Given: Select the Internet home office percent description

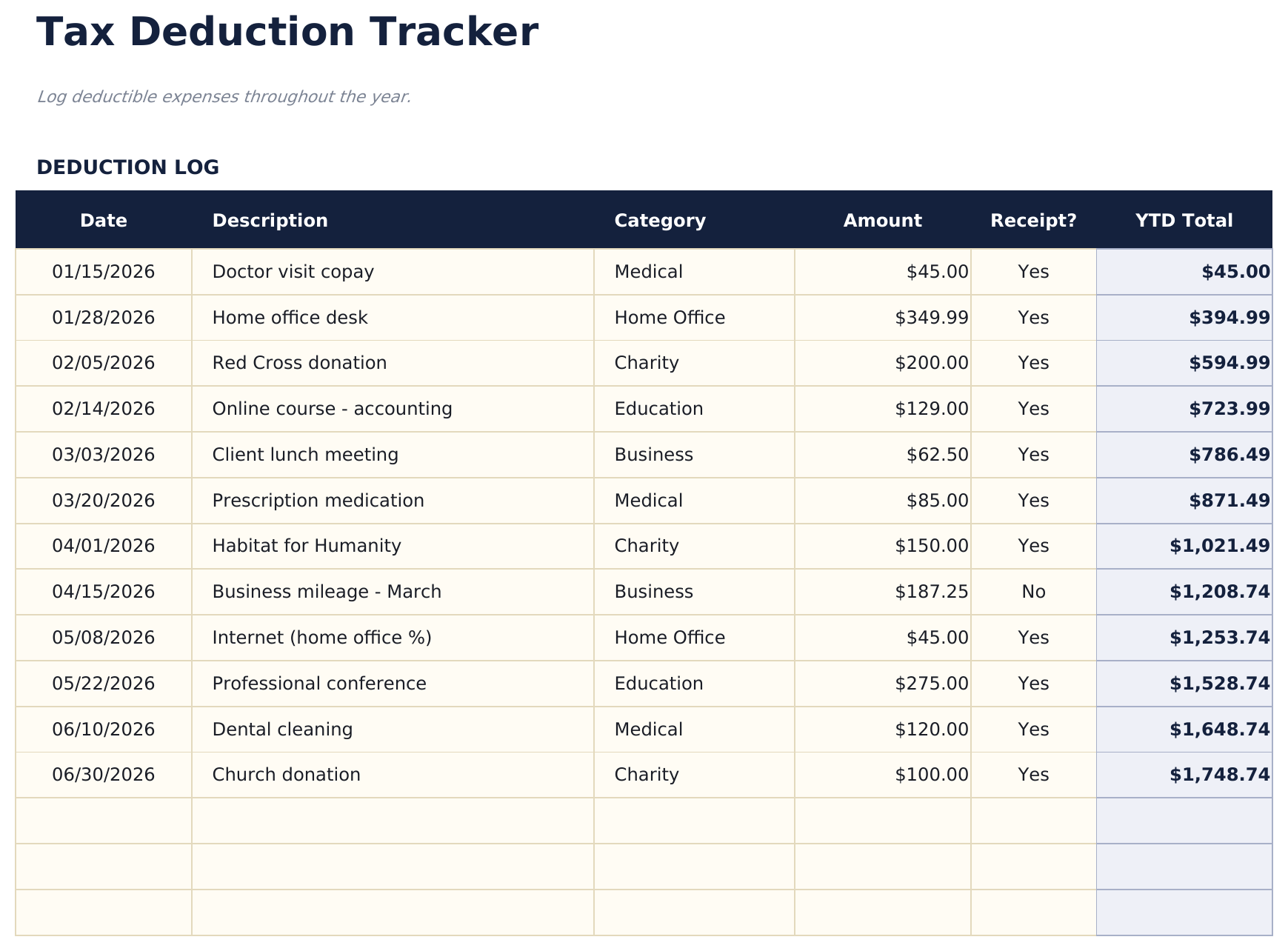Looking at the screenshot, I should (321, 637).
